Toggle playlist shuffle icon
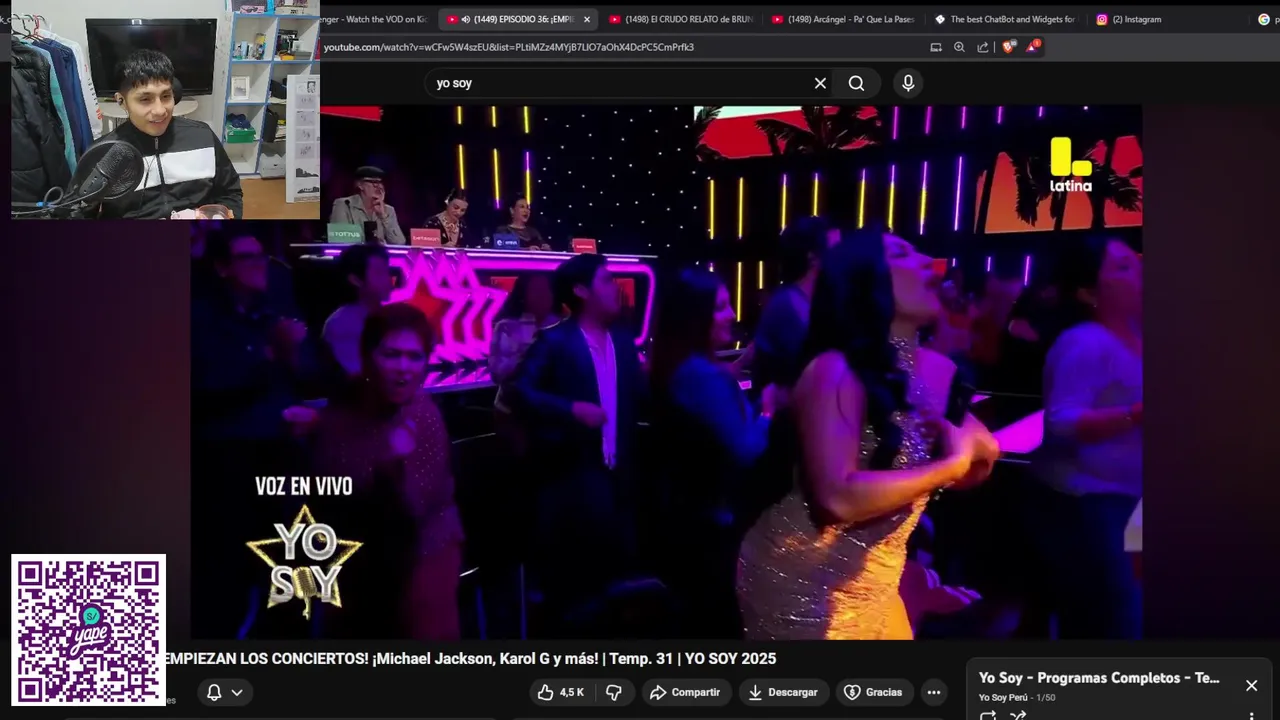 (x=1018, y=715)
